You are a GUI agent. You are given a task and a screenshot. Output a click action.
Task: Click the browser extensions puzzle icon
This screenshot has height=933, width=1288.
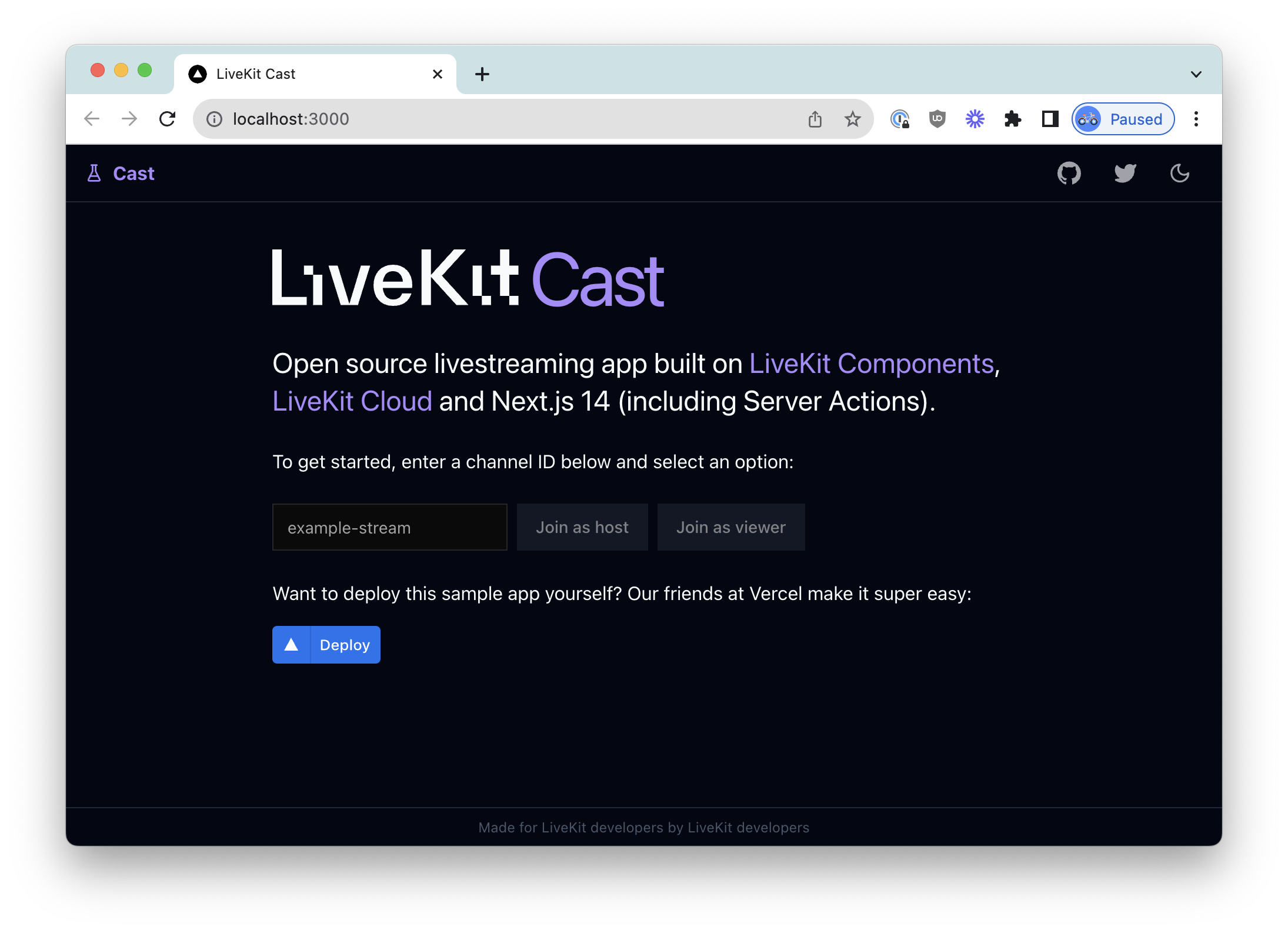tap(1014, 119)
